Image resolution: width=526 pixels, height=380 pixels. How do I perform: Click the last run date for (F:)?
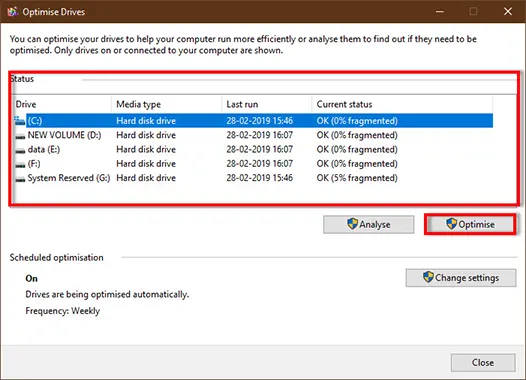click(x=259, y=164)
